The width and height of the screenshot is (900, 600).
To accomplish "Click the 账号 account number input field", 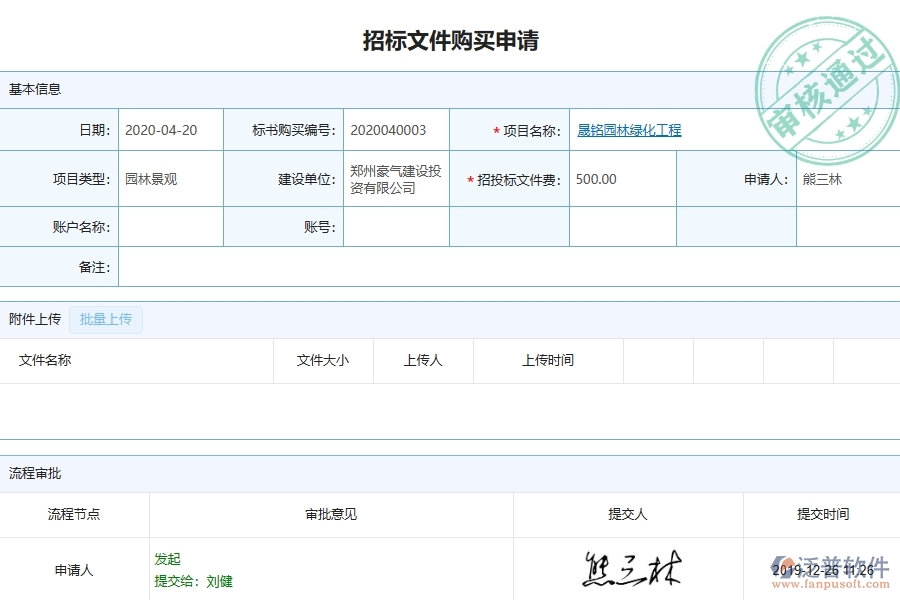I will pos(397,226).
